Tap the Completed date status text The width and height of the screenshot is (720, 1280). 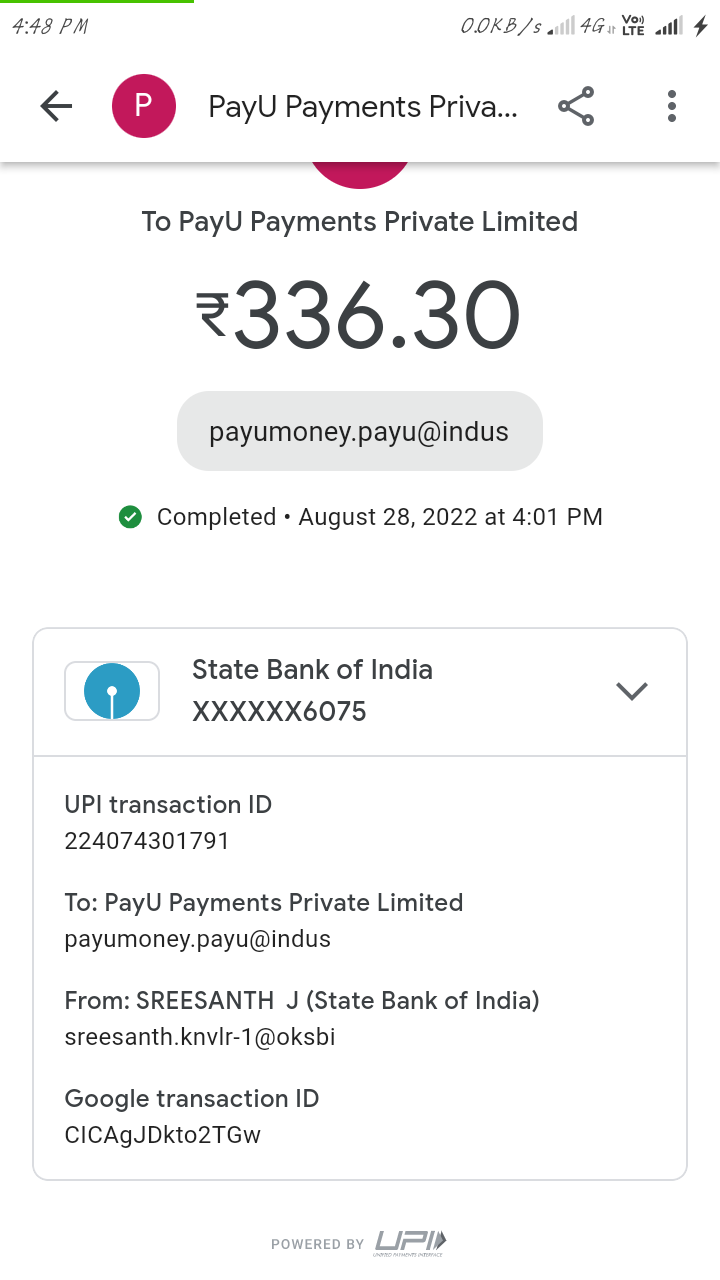(x=380, y=517)
